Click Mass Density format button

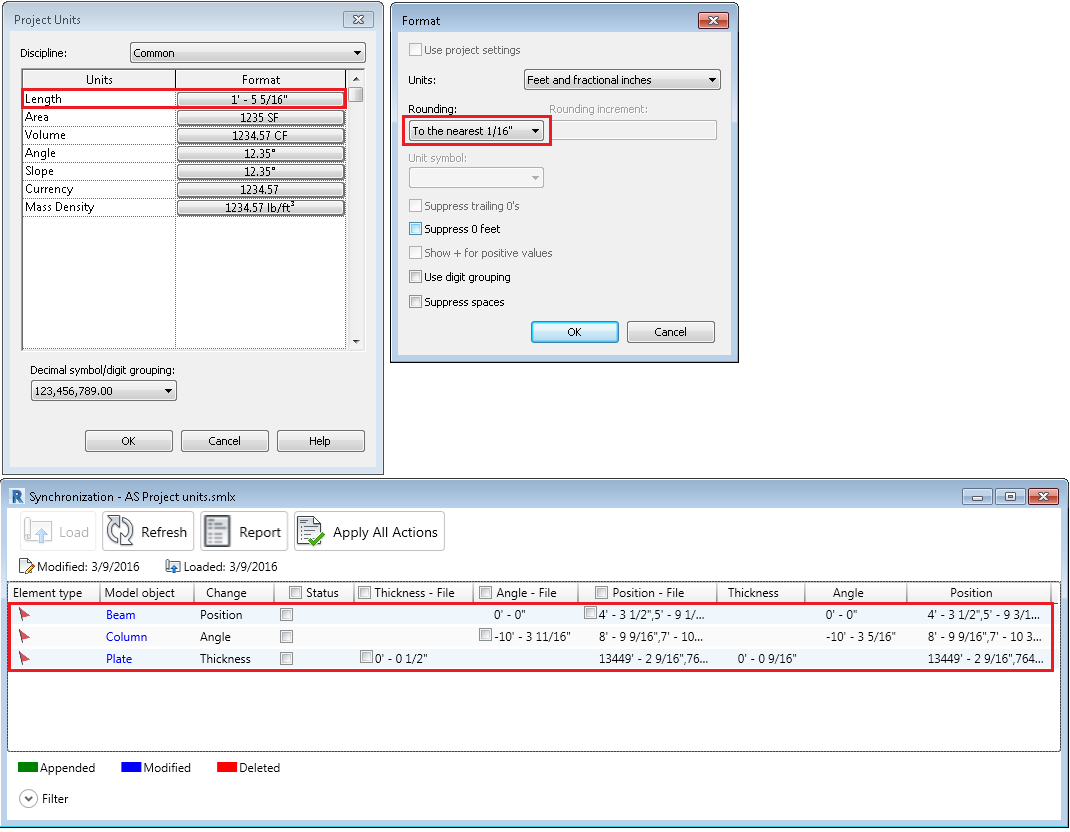tap(260, 207)
